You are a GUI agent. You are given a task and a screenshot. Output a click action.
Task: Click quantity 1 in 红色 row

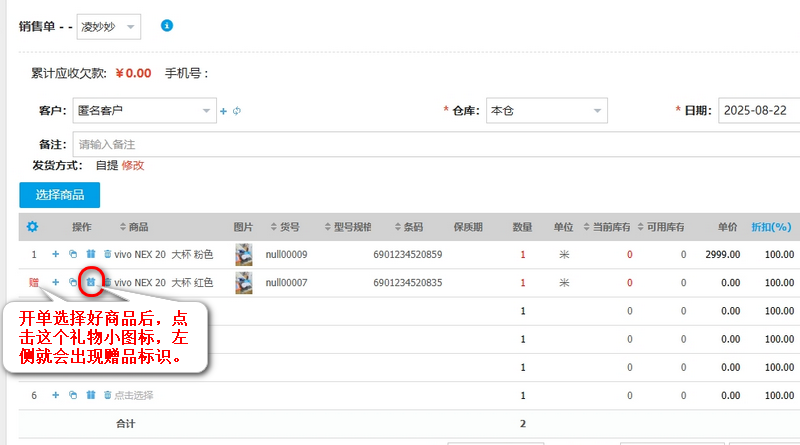[522, 282]
